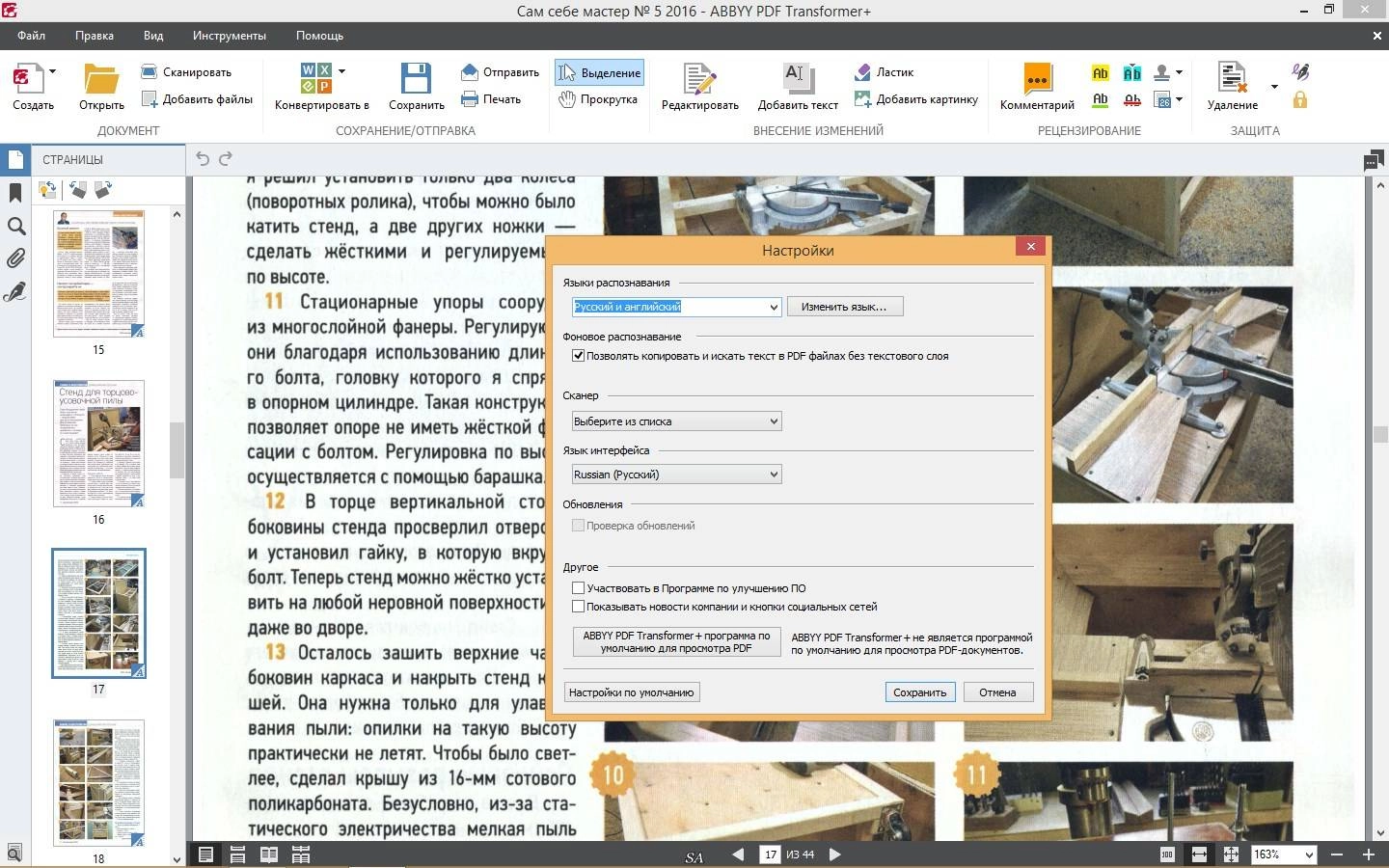
Task: Select the cyan insert-text Ab tool
Action: (x=1132, y=72)
